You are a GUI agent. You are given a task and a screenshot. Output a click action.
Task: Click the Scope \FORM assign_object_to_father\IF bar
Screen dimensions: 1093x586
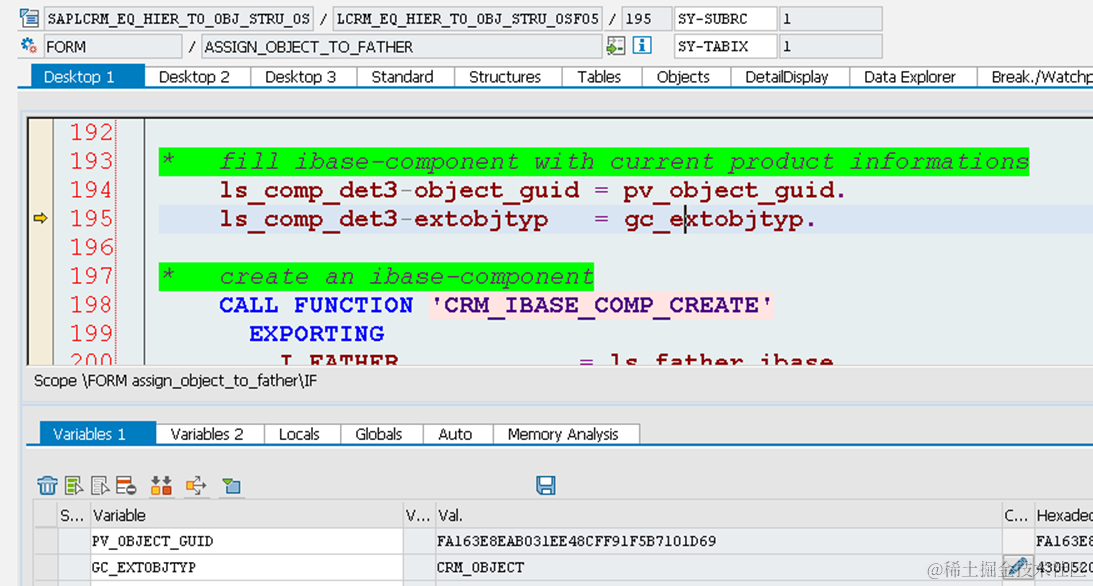[x=176, y=380]
